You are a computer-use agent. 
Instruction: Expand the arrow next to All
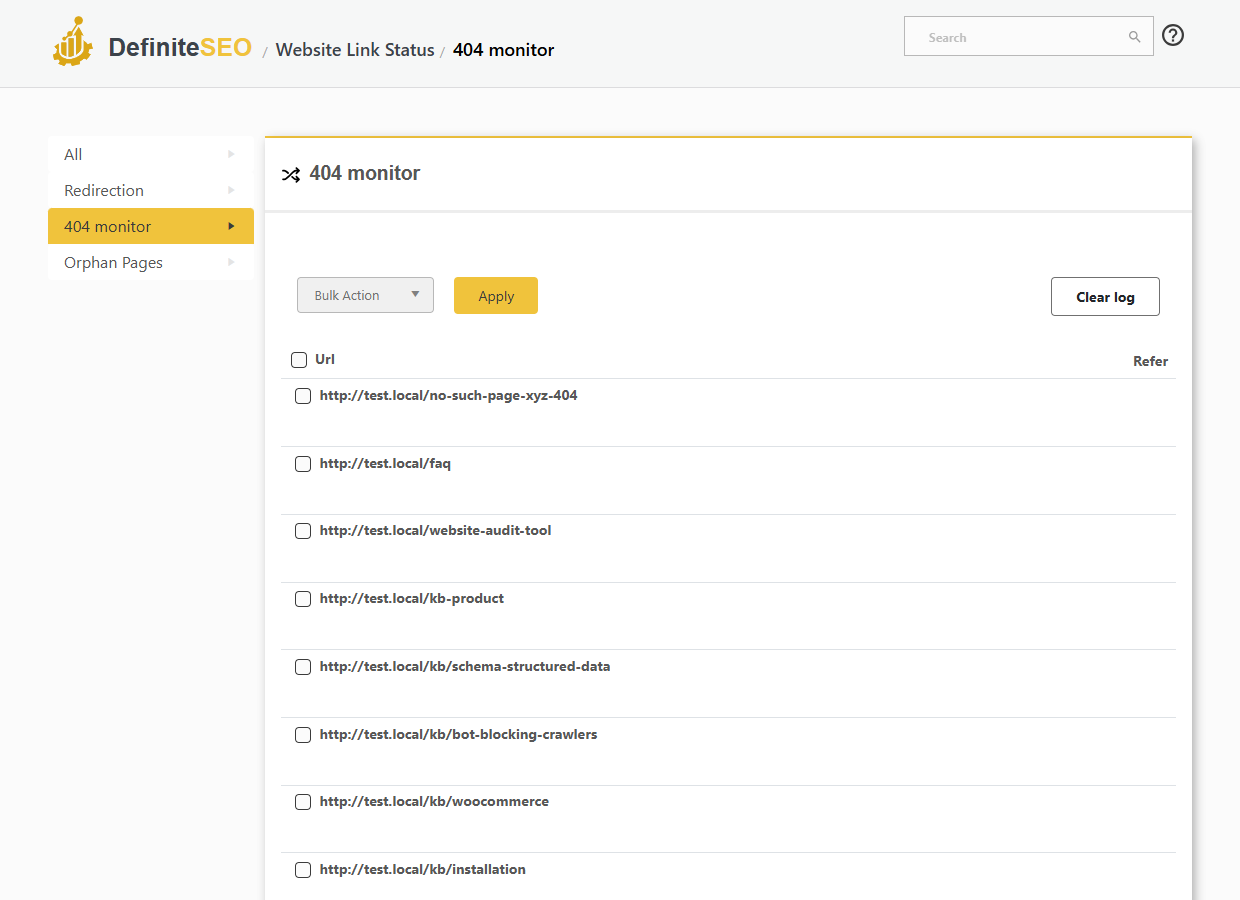[231, 154]
